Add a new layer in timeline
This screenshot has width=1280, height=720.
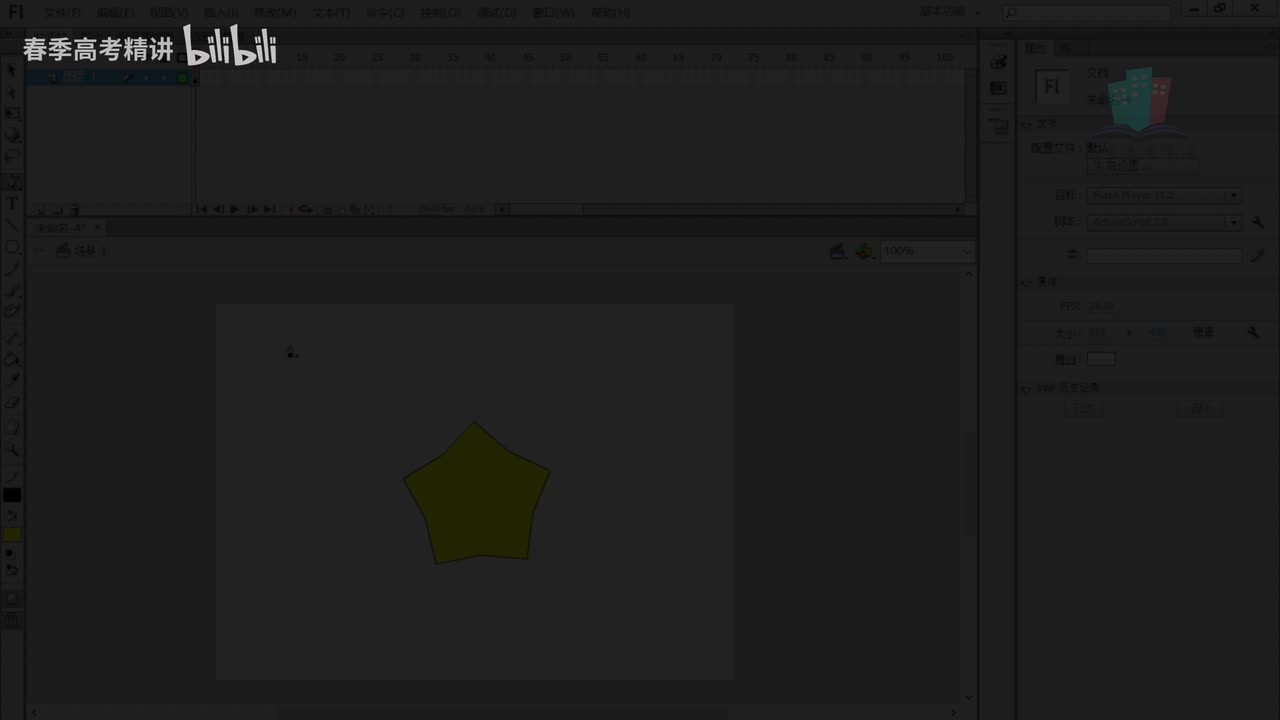tap(39, 210)
